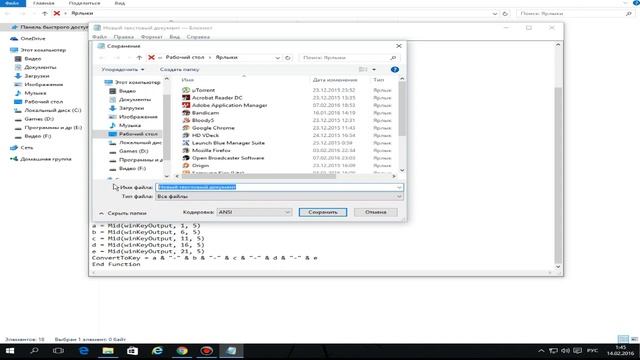Open the Упорядочить dropdown
The image size is (640, 360).
pyautogui.click(x=123, y=70)
